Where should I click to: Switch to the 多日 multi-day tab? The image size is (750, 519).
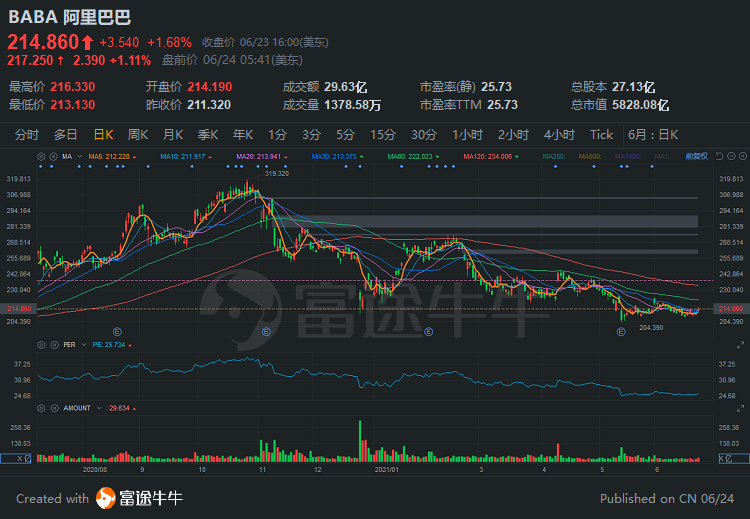[x=66, y=135]
